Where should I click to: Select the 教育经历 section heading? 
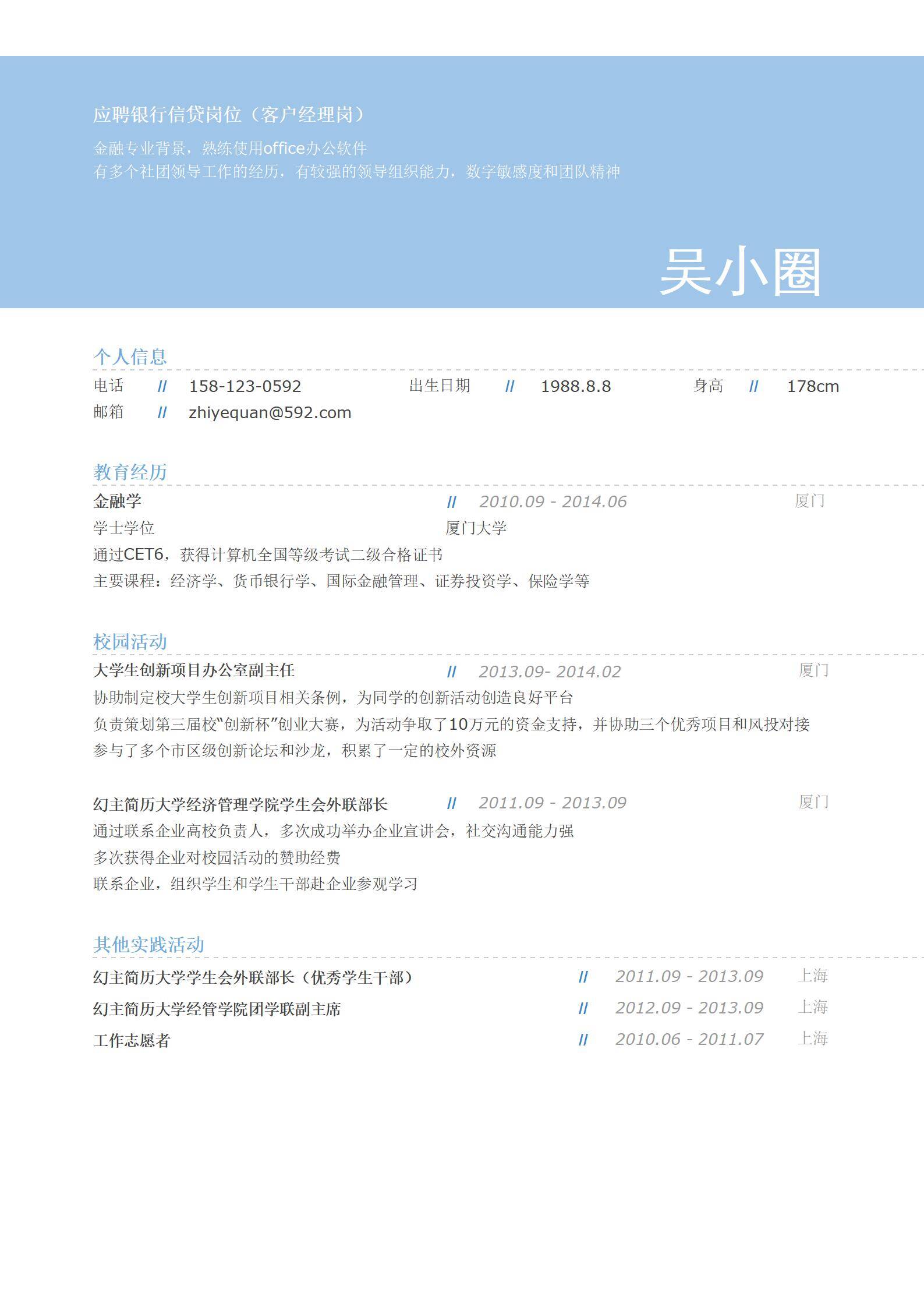pyautogui.click(x=130, y=472)
